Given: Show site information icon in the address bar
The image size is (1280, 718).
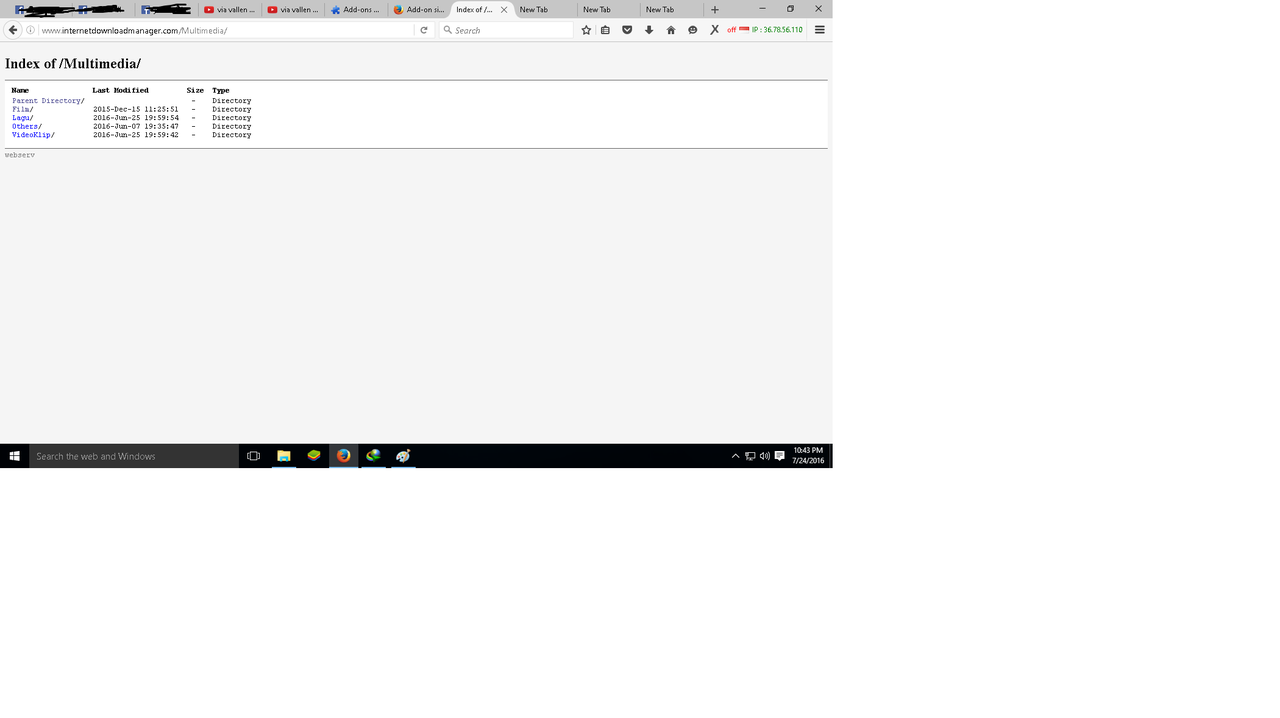Looking at the screenshot, I should point(31,30).
